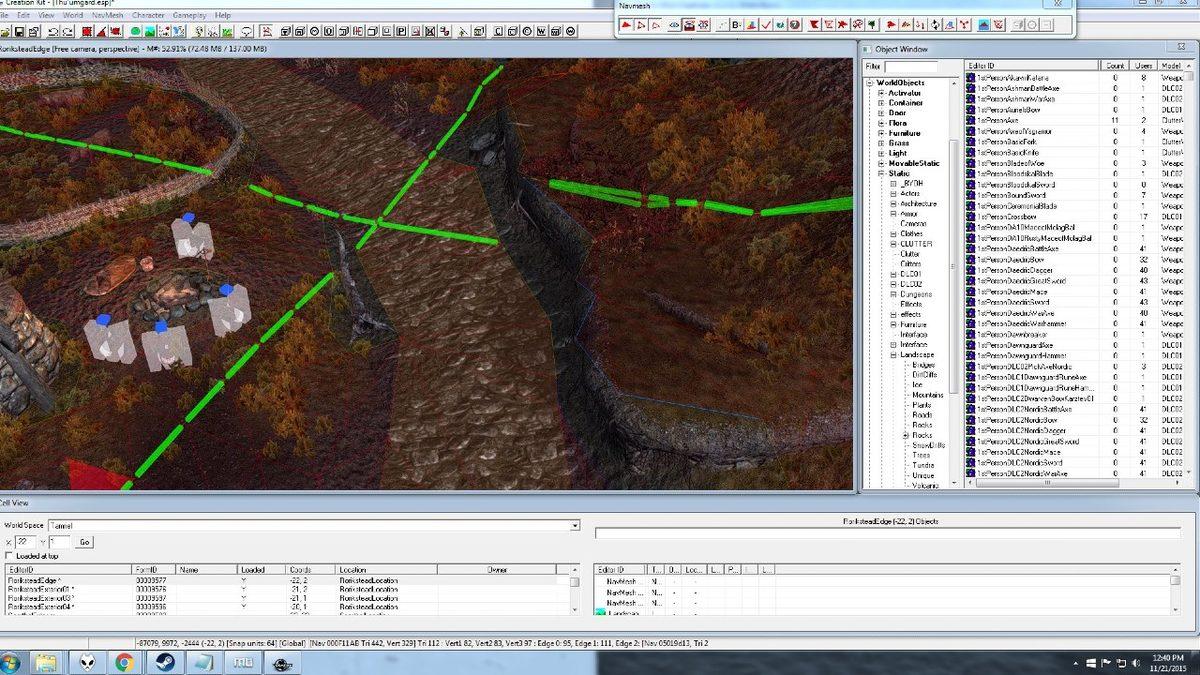Enable the Loaded at top checkbox
Screen dimensions: 1200x675
click(x=10, y=555)
